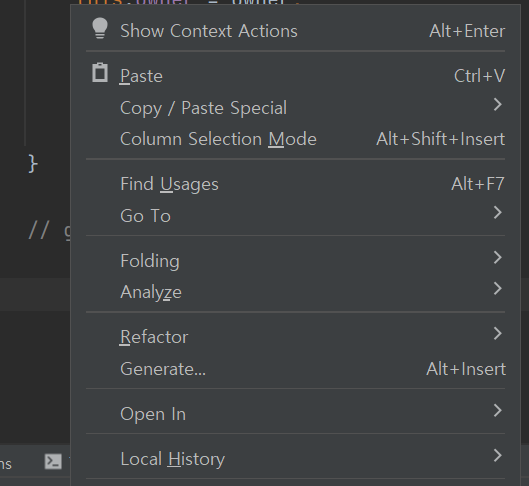Click the Refactor submenu chevron arrow
The height and width of the screenshot is (486, 529).
click(x=498, y=334)
